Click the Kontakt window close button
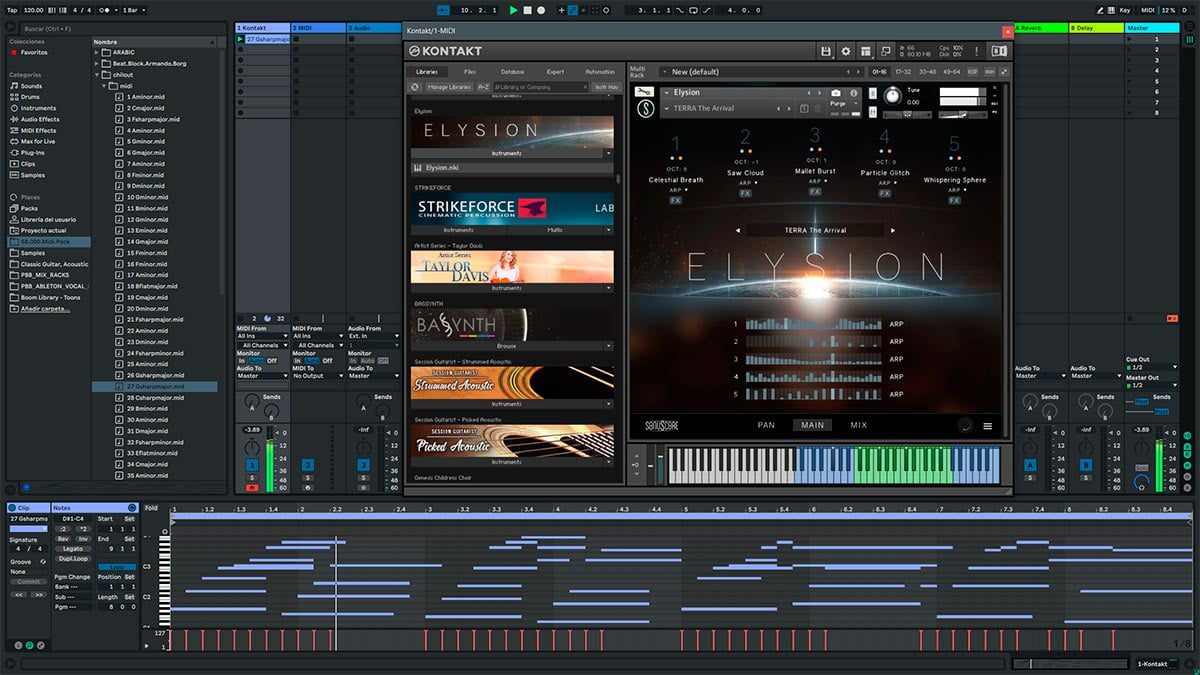This screenshot has height=675, width=1200. click(1008, 31)
